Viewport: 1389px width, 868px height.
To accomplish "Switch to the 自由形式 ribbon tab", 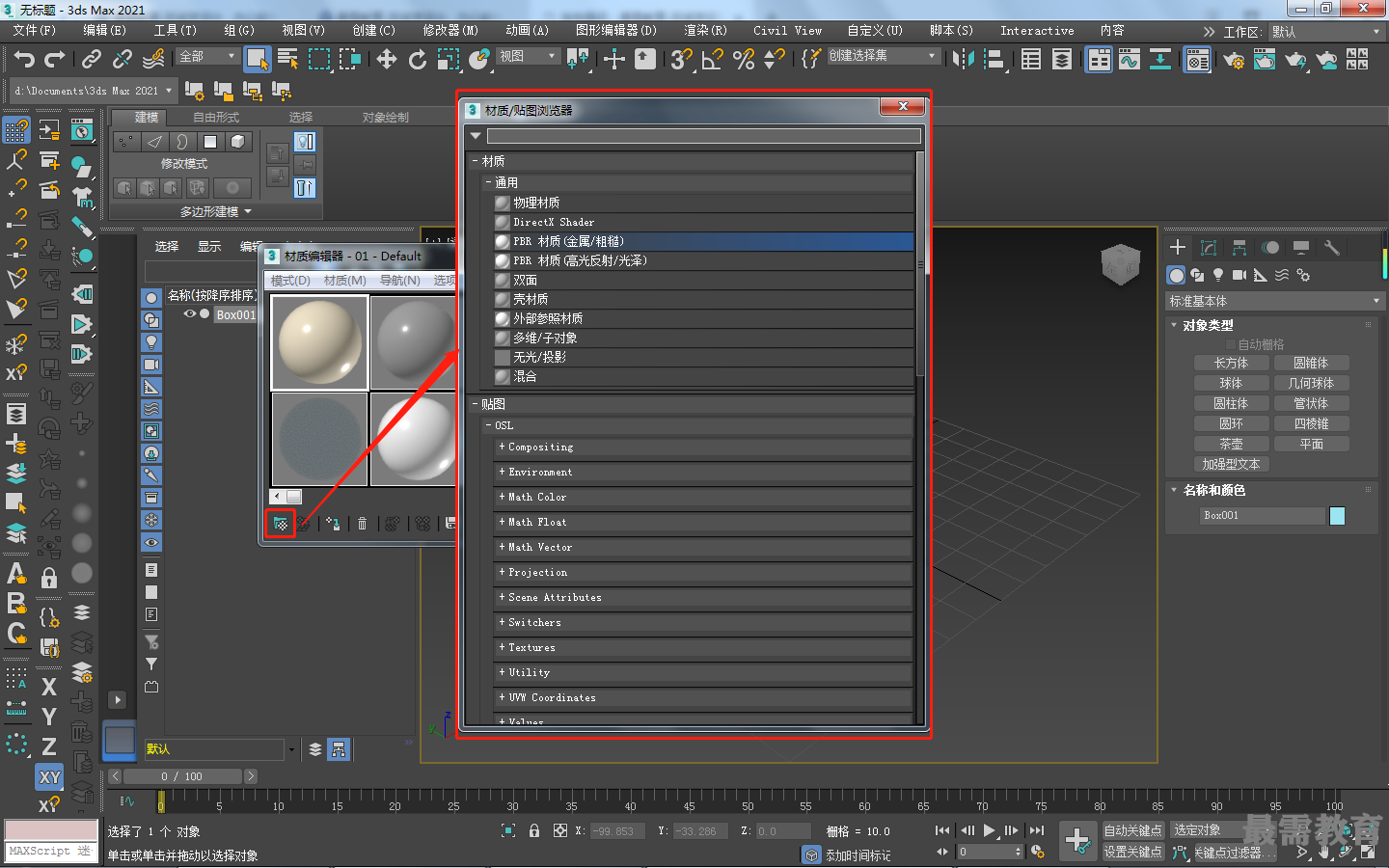I will pyautogui.click(x=216, y=118).
